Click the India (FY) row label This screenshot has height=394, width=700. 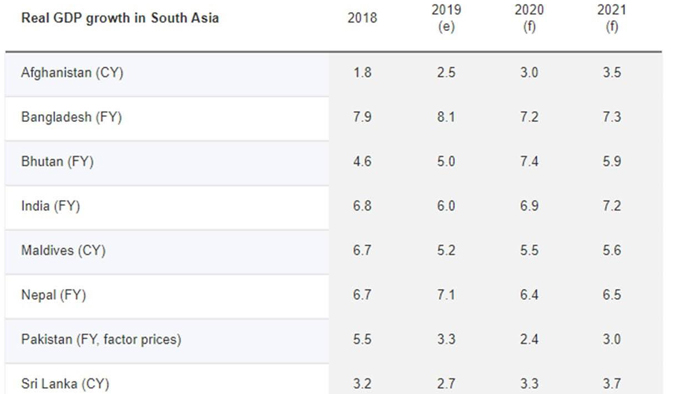[x=50, y=206]
